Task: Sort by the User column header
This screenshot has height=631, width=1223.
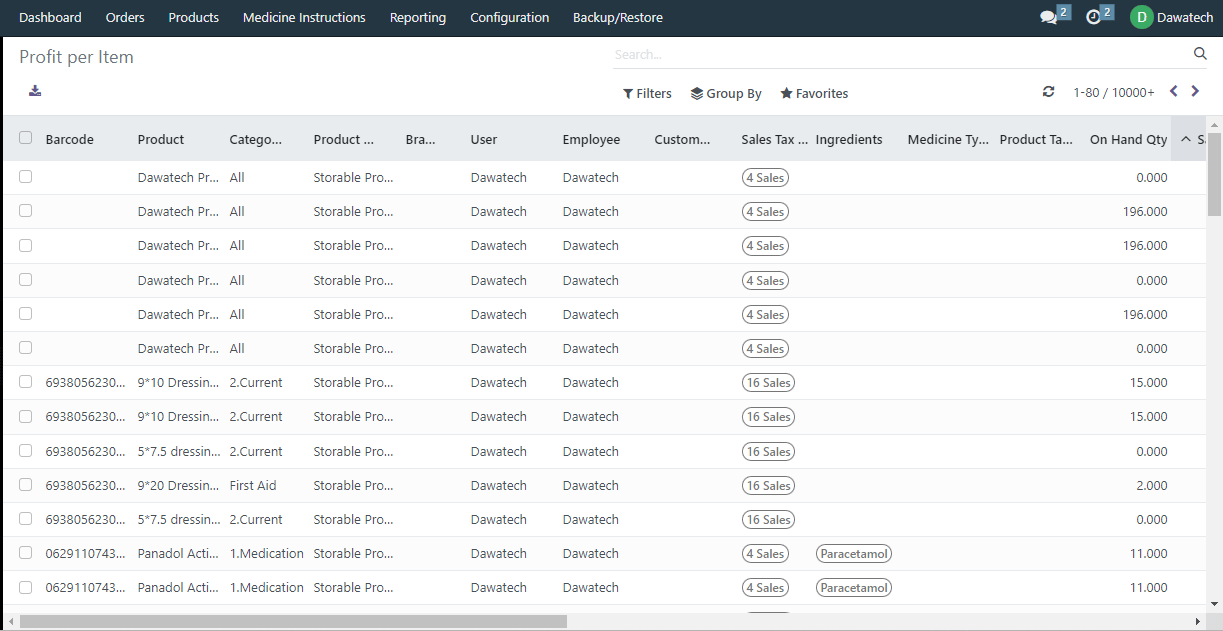Action: (484, 139)
